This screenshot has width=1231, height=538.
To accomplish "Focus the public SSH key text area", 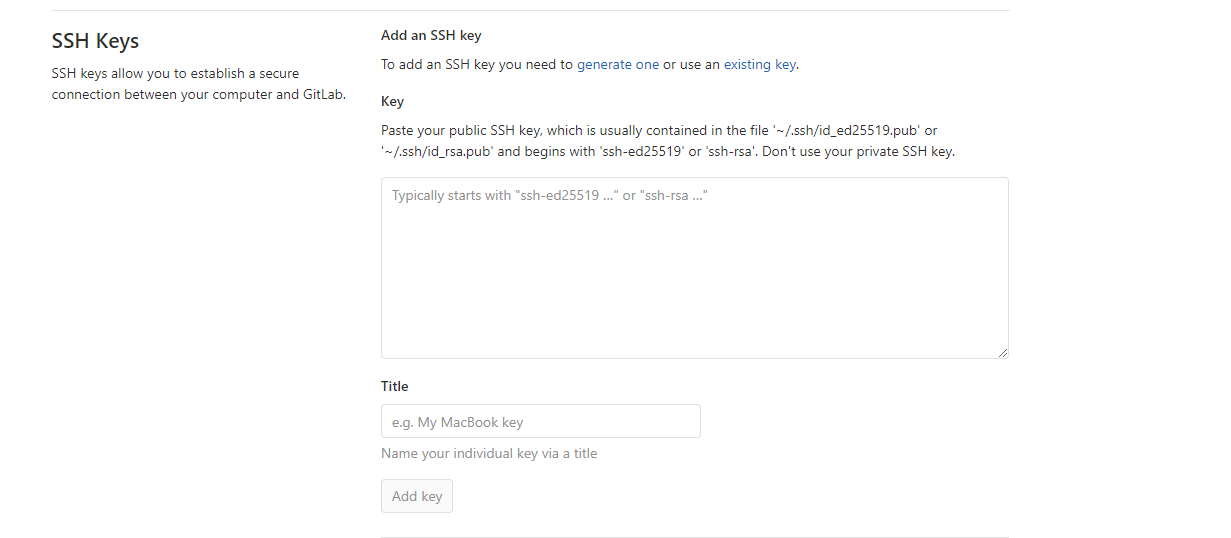I will click(695, 268).
